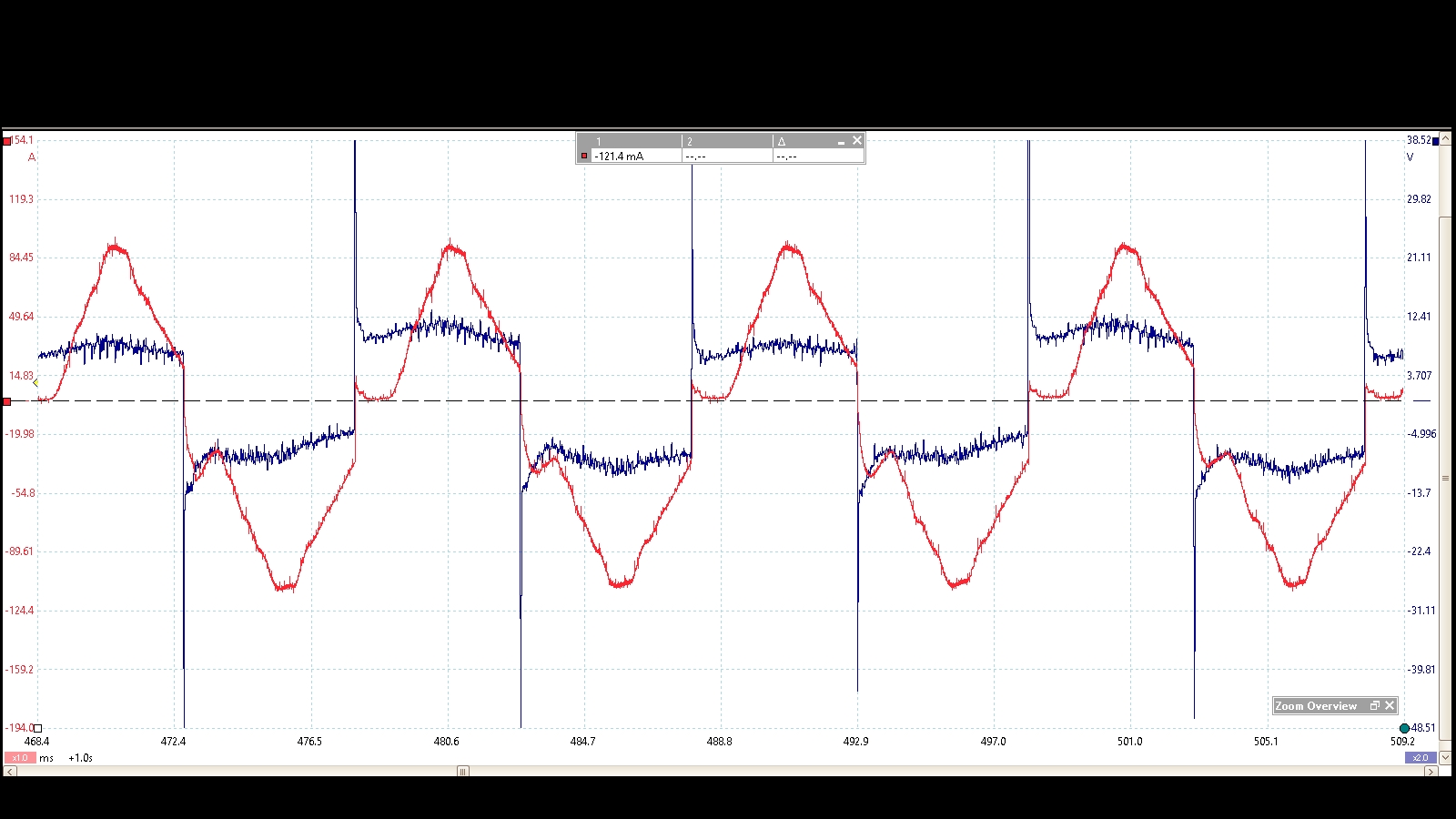Click the 468.4 time axis label

click(37, 742)
